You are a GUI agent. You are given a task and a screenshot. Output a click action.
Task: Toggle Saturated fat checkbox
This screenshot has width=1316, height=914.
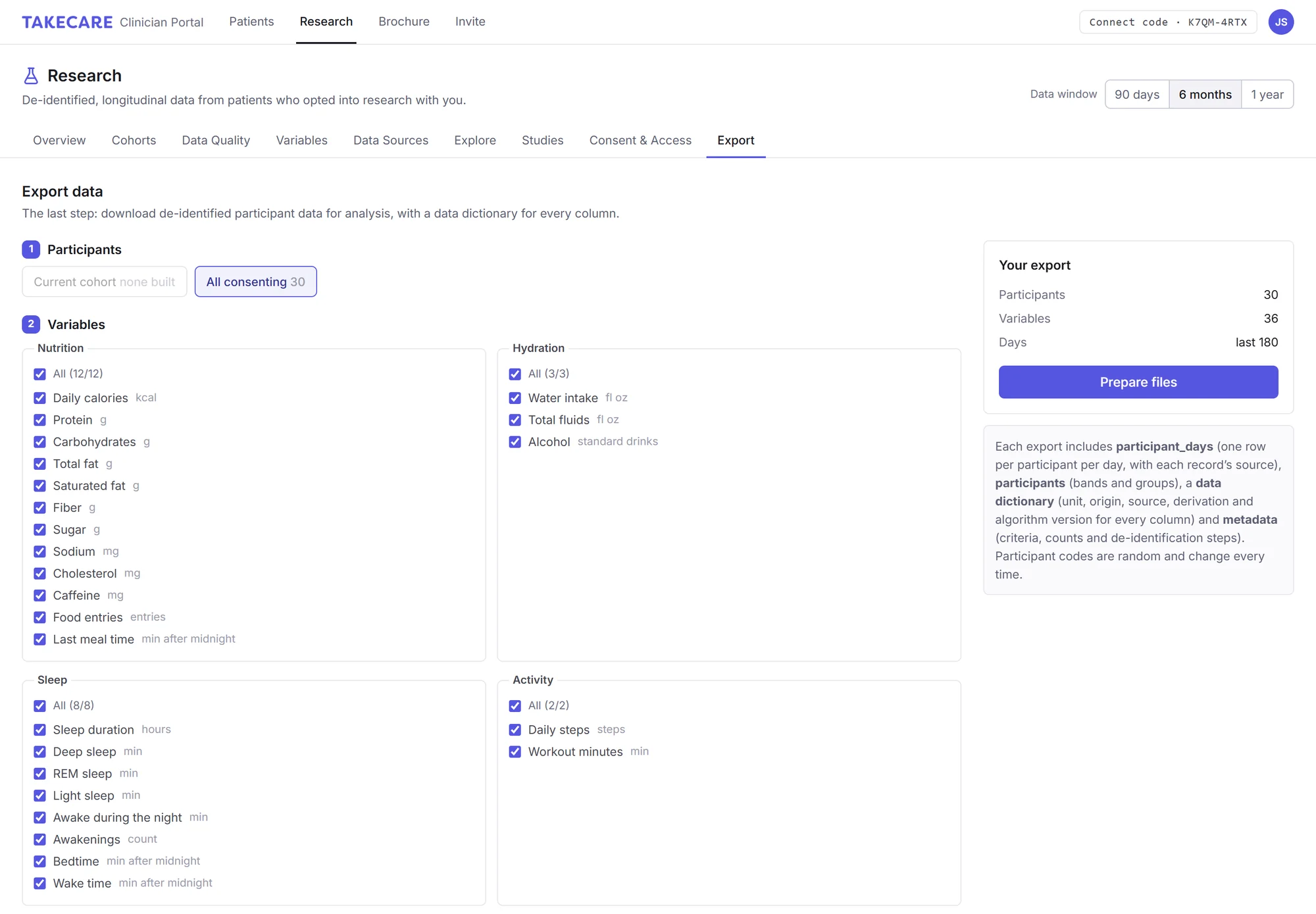pyautogui.click(x=40, y=486)
